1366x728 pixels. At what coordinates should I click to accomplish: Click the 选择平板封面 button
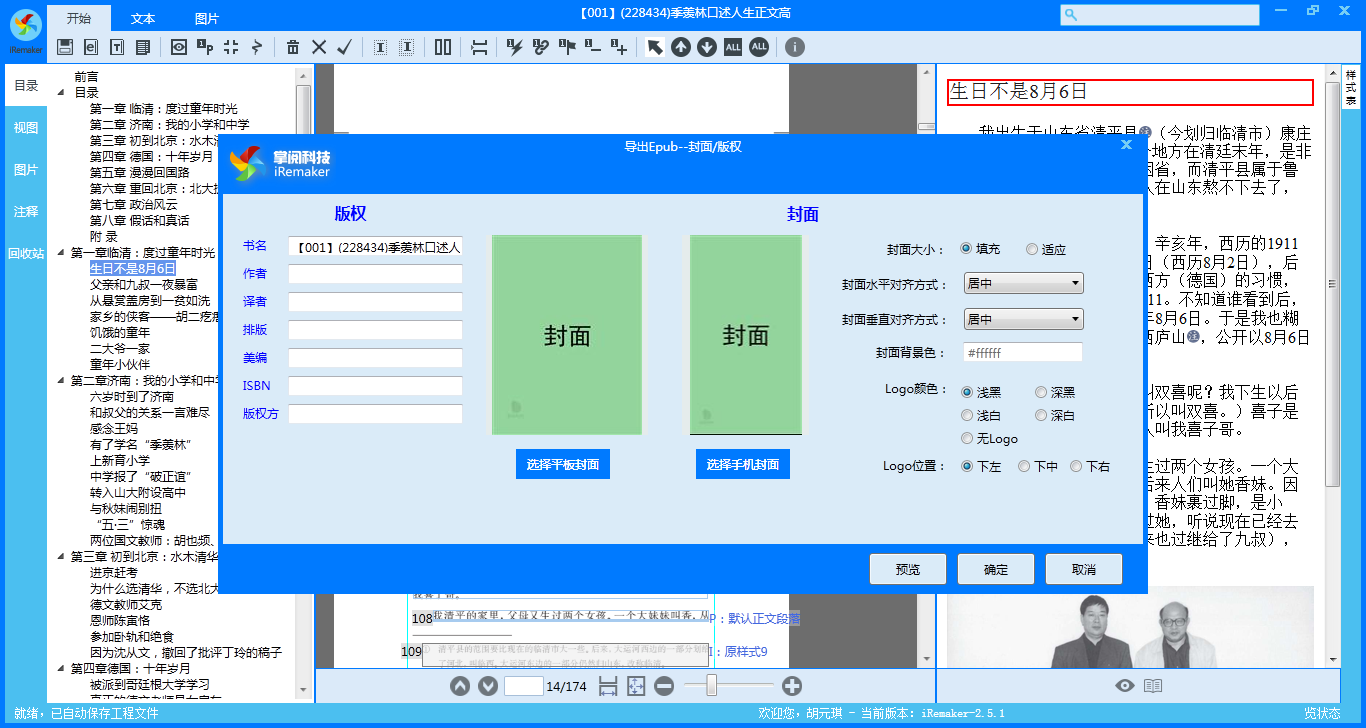563,464
